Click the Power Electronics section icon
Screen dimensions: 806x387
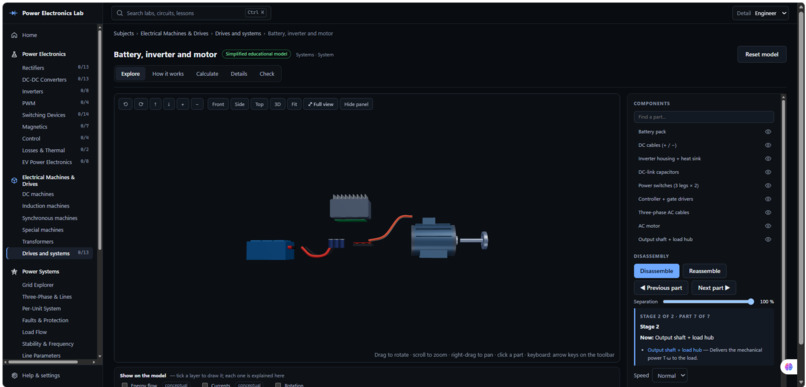(14, 54)
